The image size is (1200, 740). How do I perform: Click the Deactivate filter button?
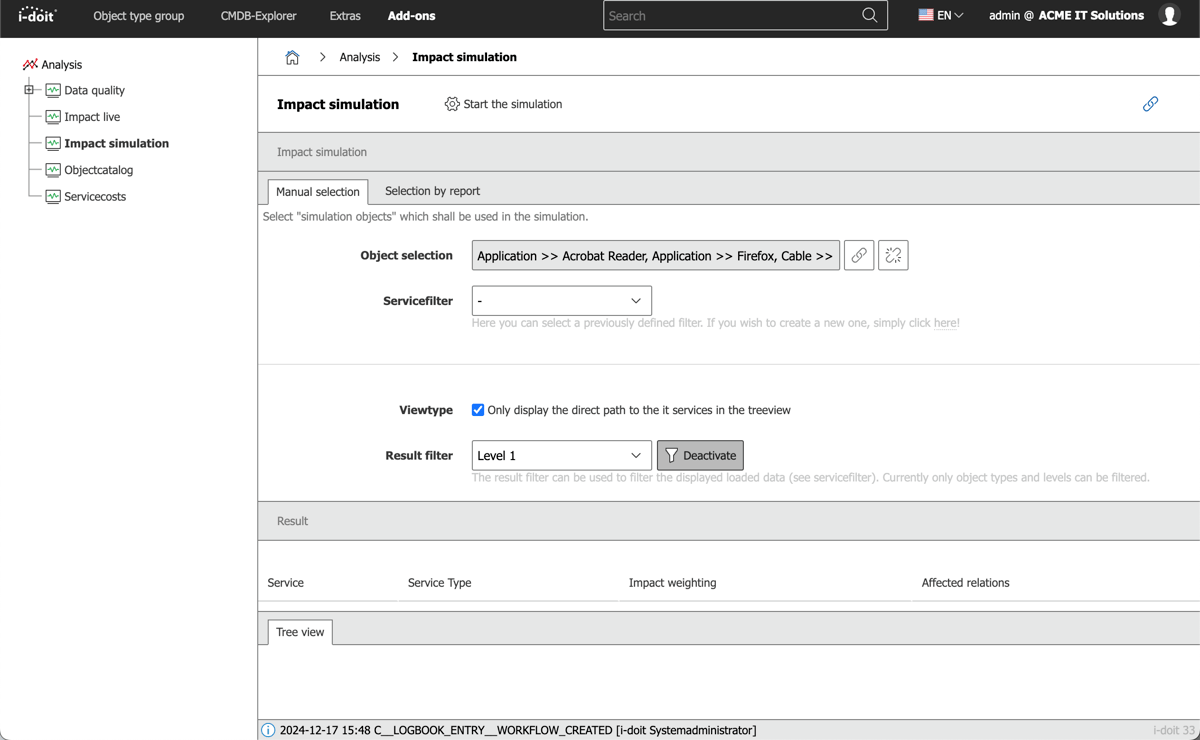point(700,455)
